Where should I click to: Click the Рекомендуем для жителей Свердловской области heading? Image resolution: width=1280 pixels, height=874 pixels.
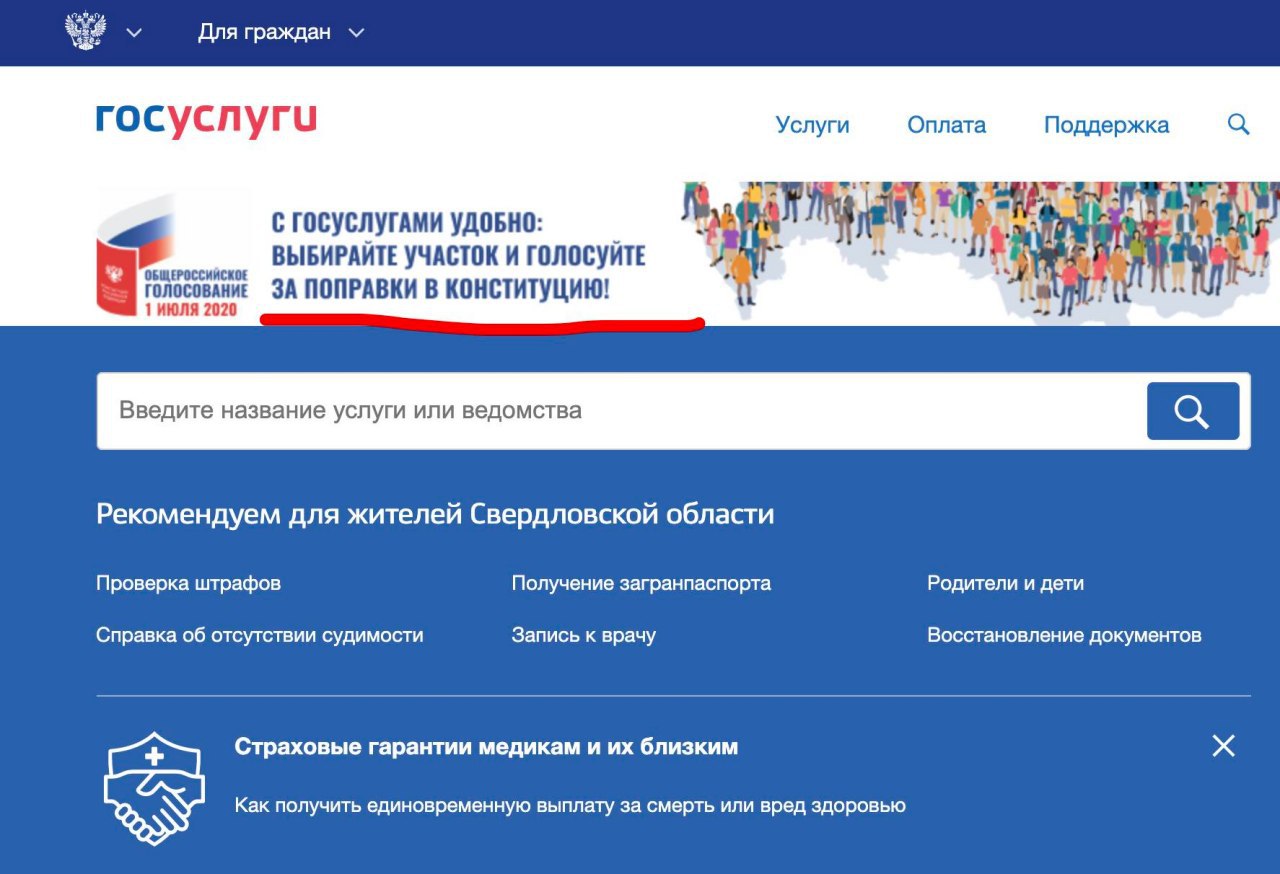[435, 514]
